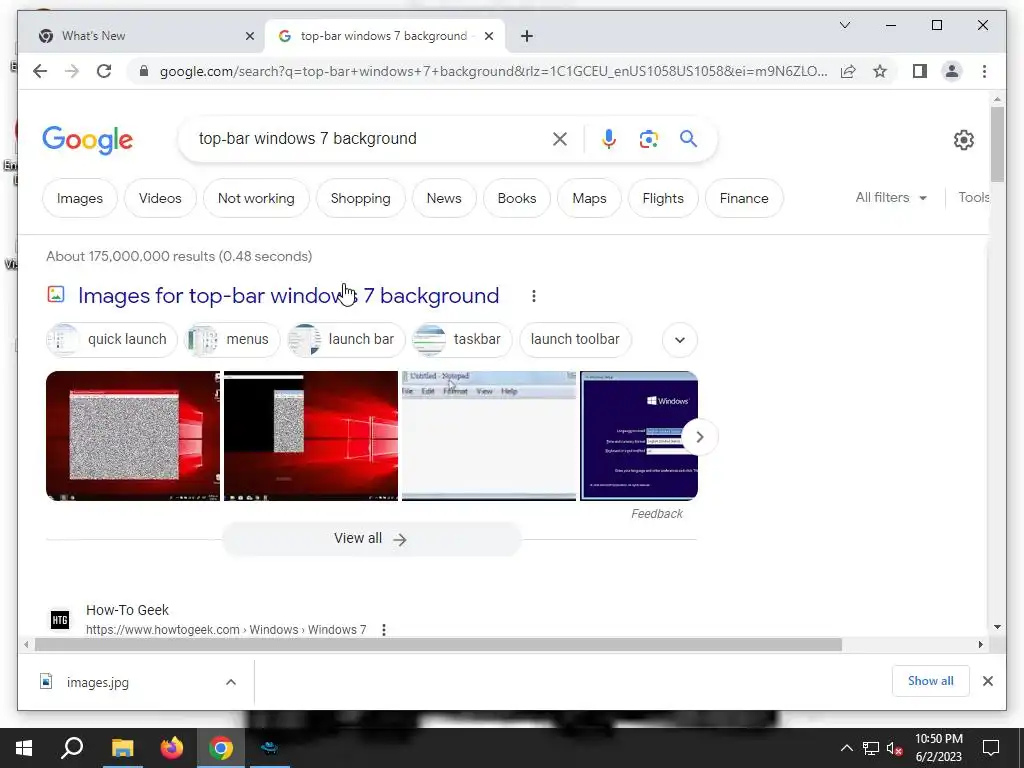Image resolution: width=1024 pixels, height=768 pixels.
Task: Expand the All filters dropdown
Action: pos(891,197)
